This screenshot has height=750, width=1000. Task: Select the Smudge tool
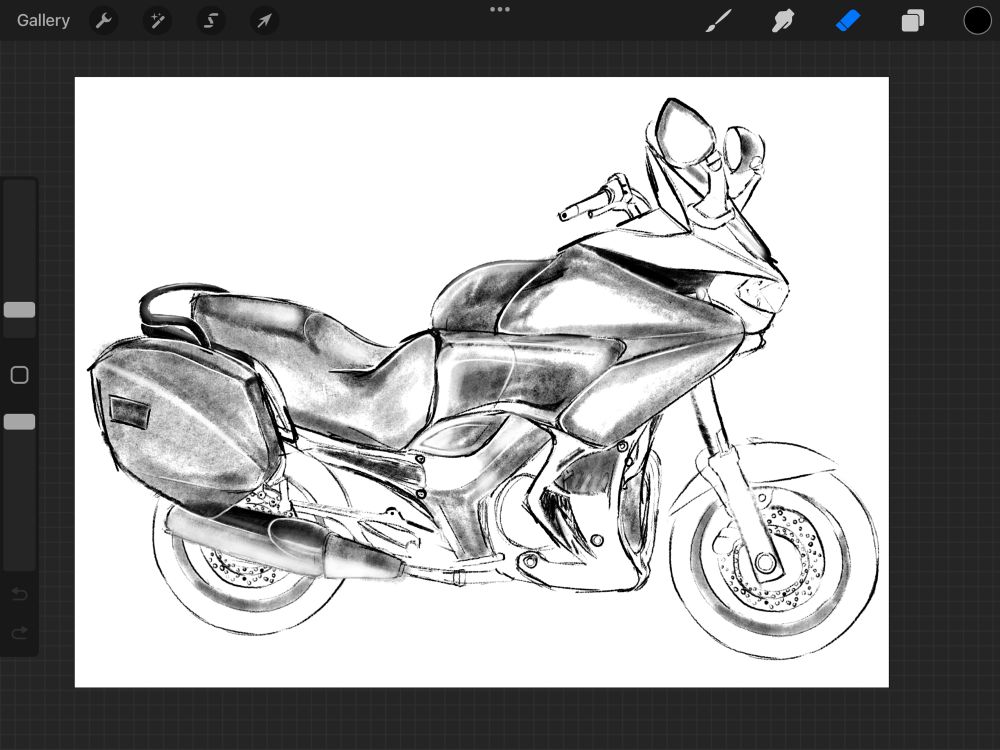point(783,20)
